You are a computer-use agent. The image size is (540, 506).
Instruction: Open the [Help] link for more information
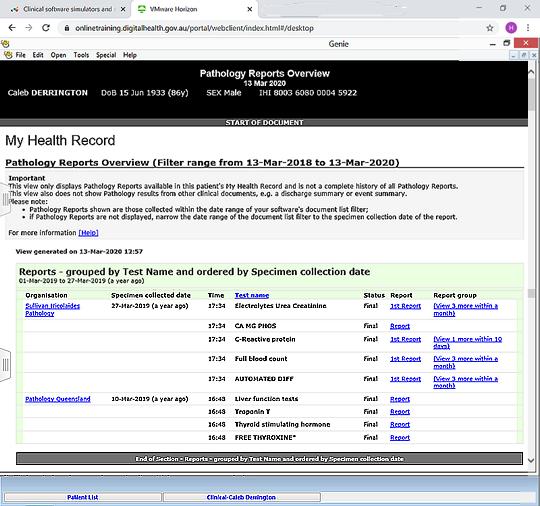(89, 233)
